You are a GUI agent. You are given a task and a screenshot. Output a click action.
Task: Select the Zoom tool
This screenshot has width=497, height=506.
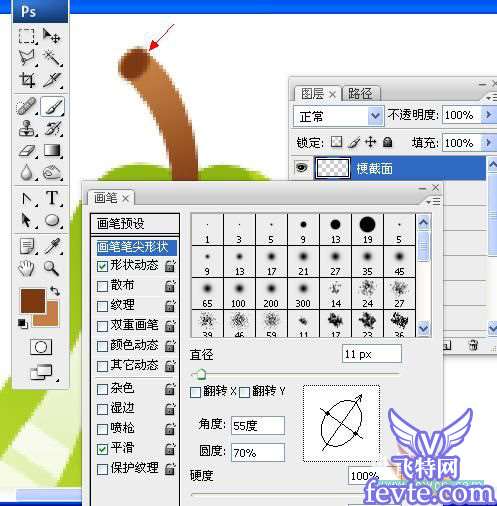(51, 268)
